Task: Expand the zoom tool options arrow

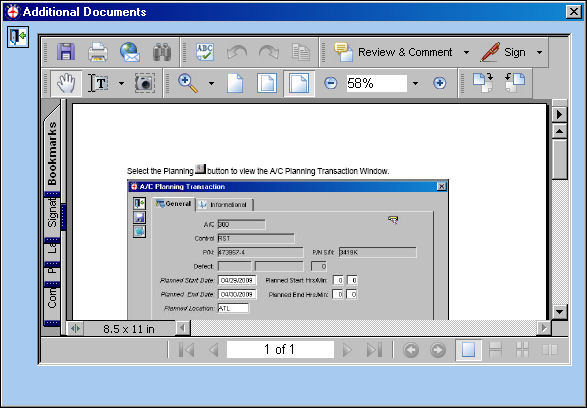Action: [212, 83]
